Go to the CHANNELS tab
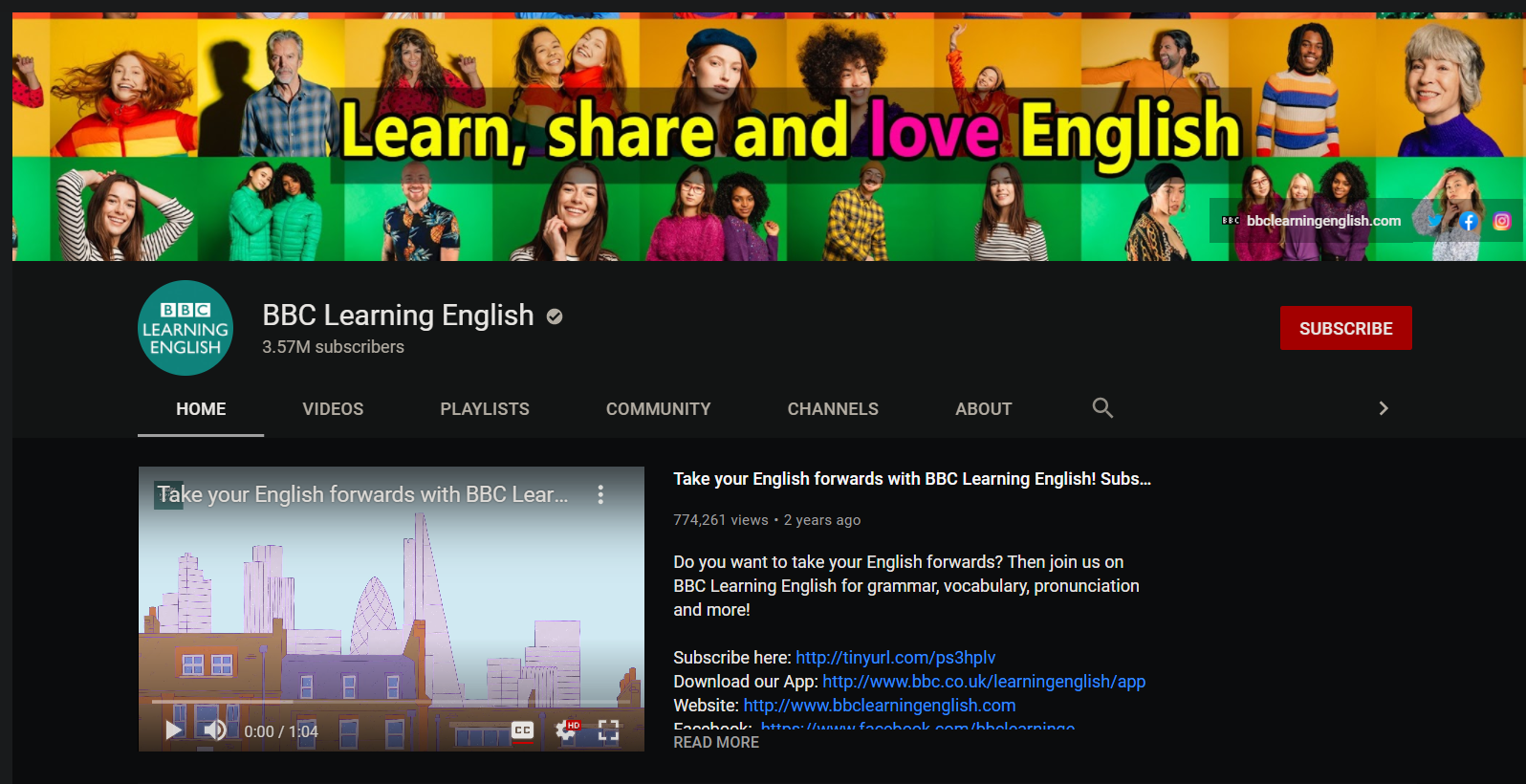 click(833, 409)
